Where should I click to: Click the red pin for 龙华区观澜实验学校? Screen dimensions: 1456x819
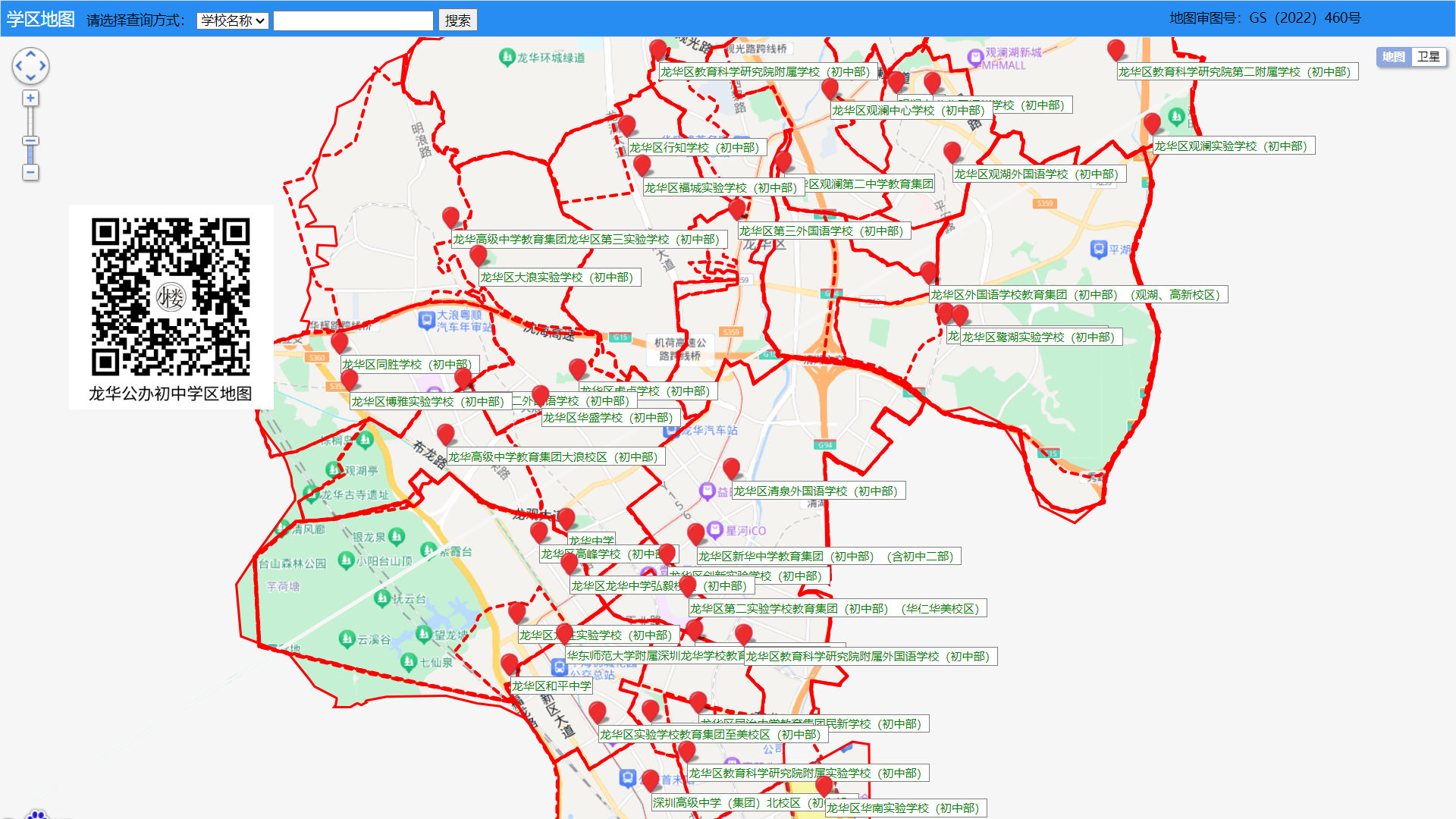(x=1152, y=124)
